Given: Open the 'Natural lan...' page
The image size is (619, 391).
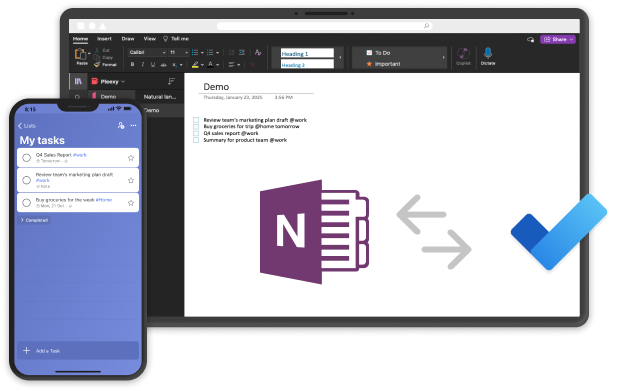Looking at the screenshot, I should pos(159,96).
